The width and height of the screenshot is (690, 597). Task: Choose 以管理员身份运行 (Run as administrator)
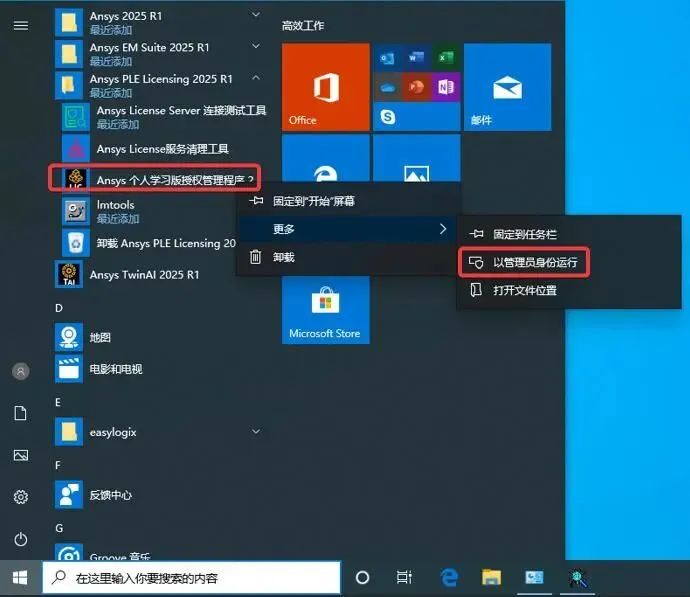[569, 262]
